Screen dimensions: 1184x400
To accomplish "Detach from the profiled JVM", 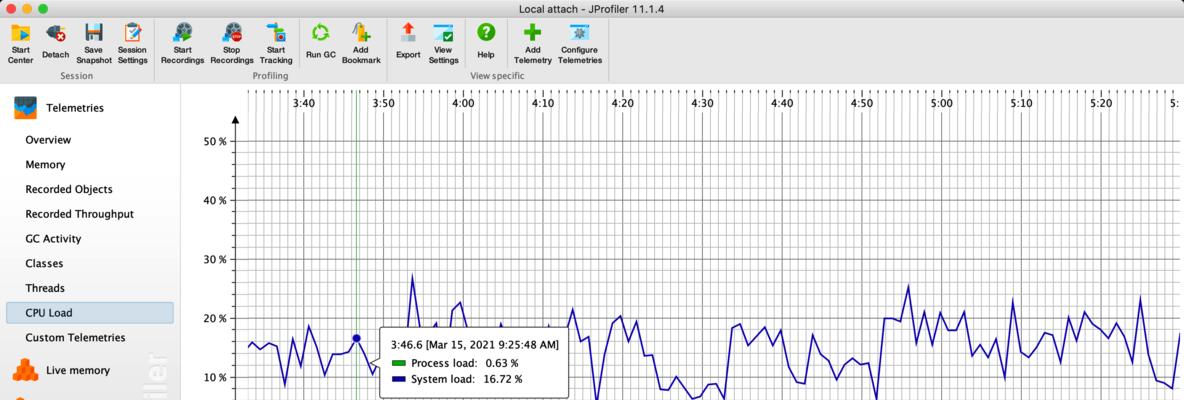I will (55, 43).
